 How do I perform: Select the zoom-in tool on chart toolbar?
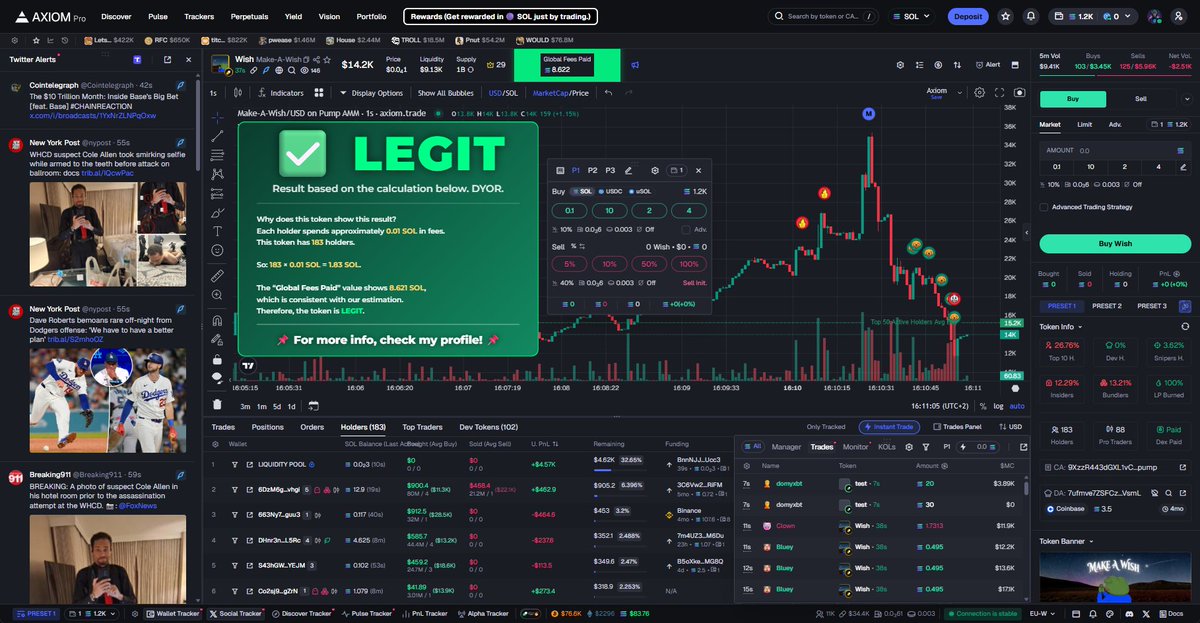[217, 296]
